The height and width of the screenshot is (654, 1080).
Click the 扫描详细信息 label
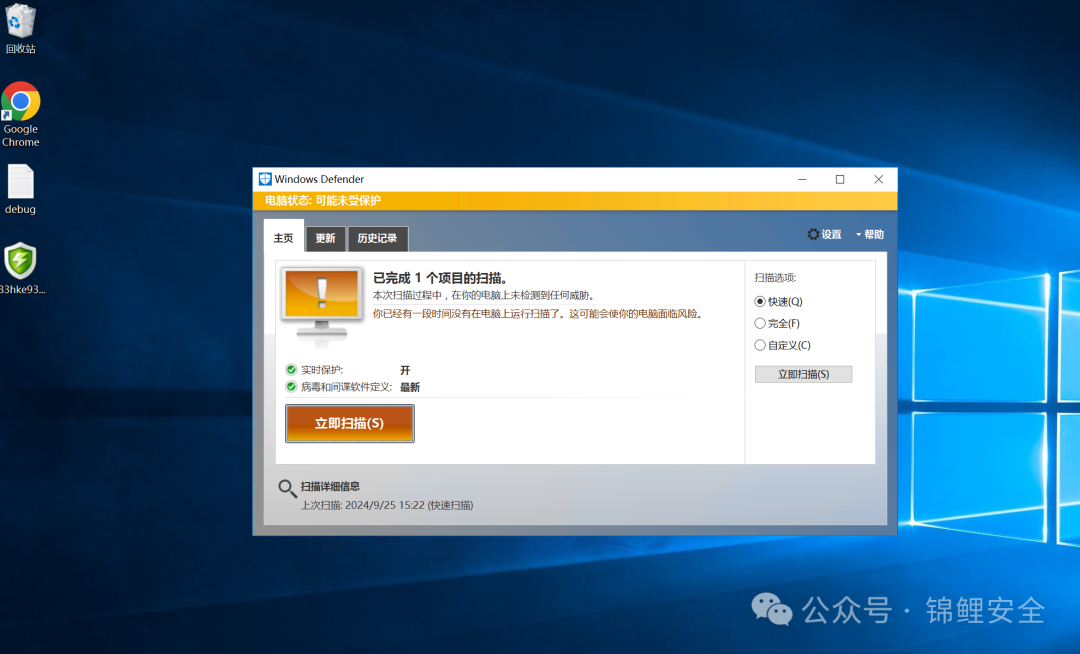[330, 487]
